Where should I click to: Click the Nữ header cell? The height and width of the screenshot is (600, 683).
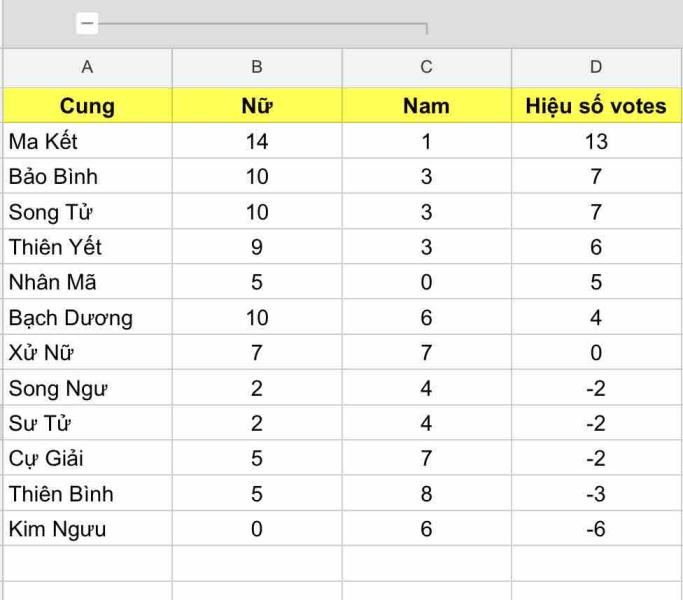257,106
